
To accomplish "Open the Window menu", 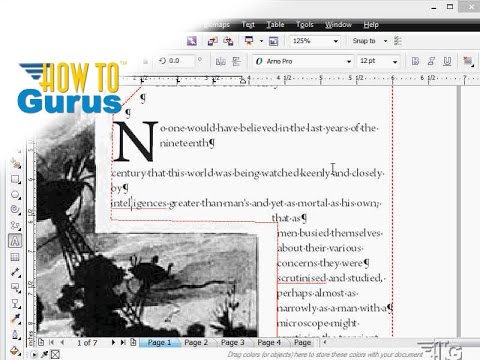I will tap(338, 25).
